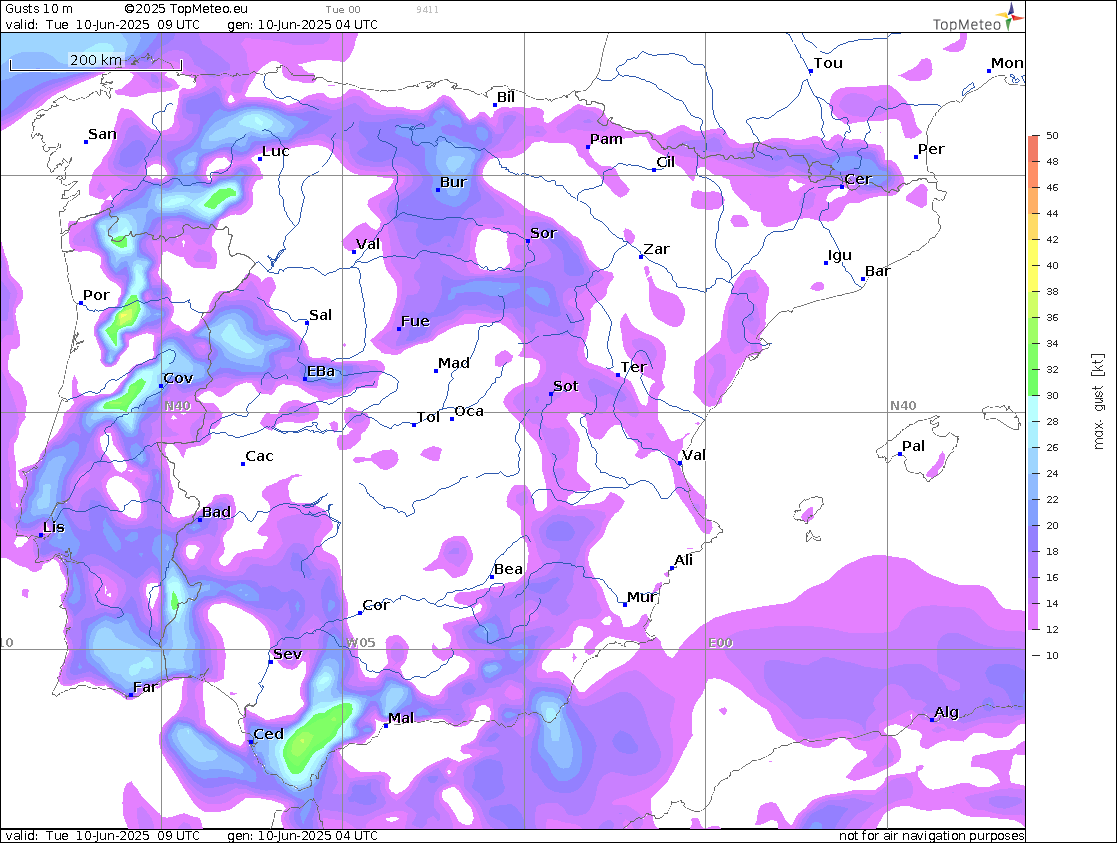Click the 'Luc' city label
The width and height of the screenshot is (1117, 843).
tap(276, 151)
